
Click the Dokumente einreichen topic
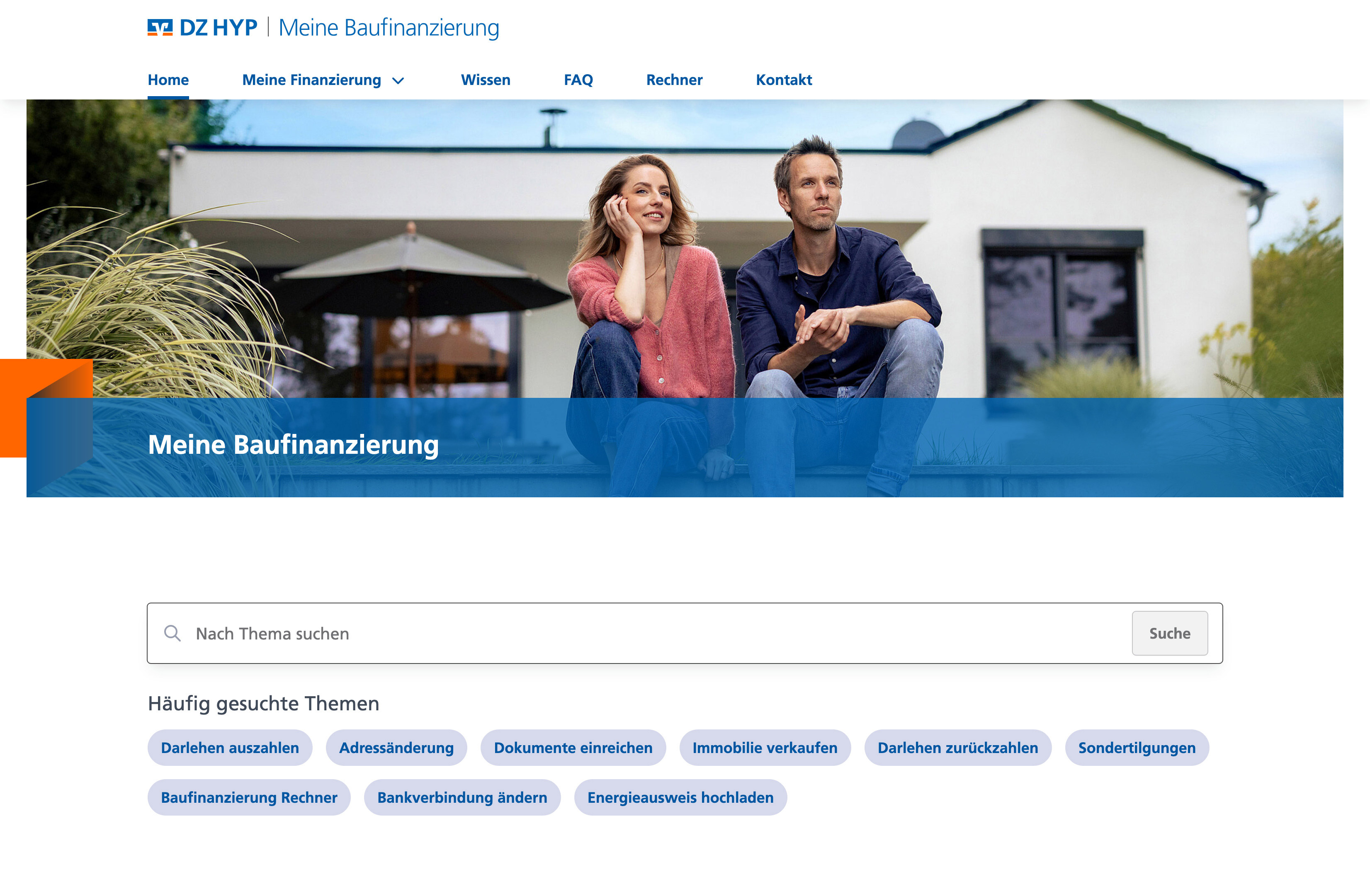[x=573, y=748]
